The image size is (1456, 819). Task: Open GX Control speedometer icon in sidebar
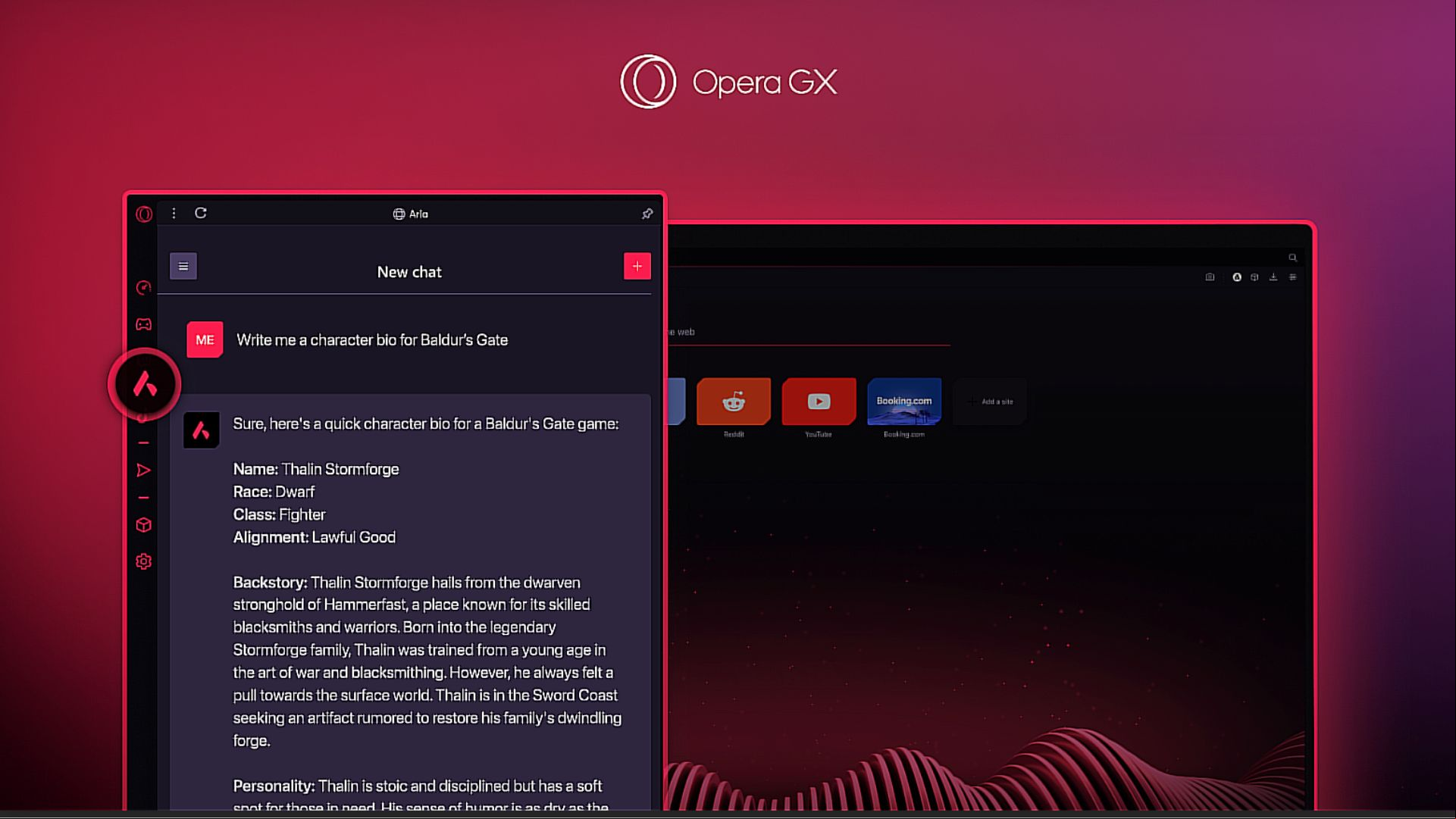tap(143, 288)
